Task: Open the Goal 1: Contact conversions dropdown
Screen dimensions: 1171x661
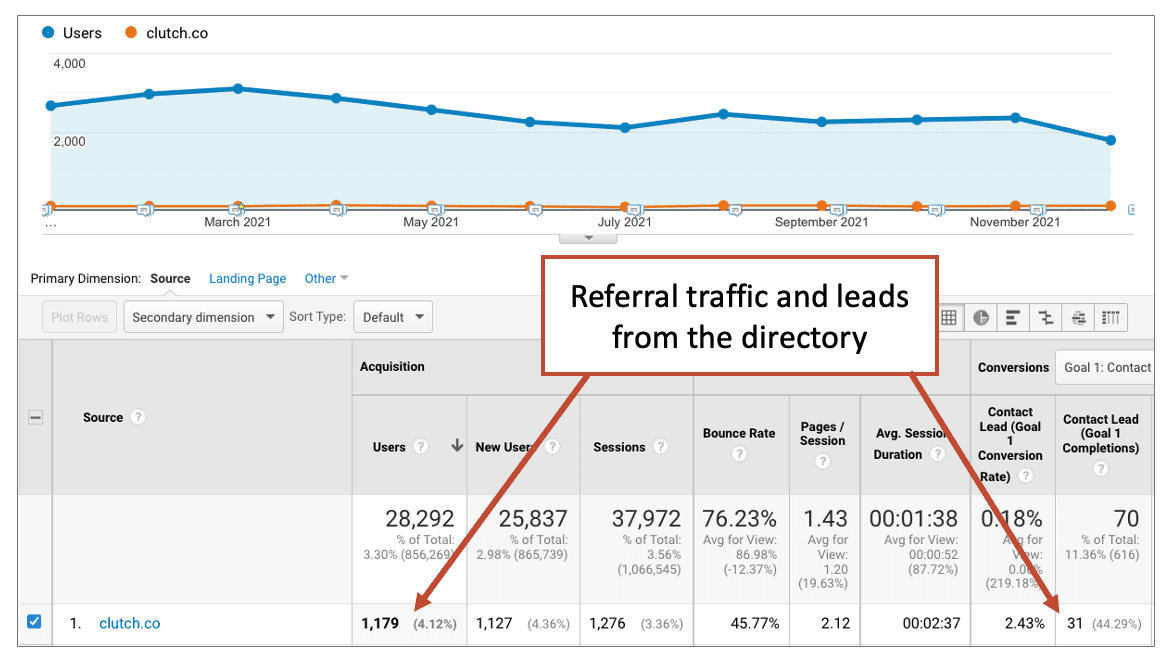Action: (1105, 367)
